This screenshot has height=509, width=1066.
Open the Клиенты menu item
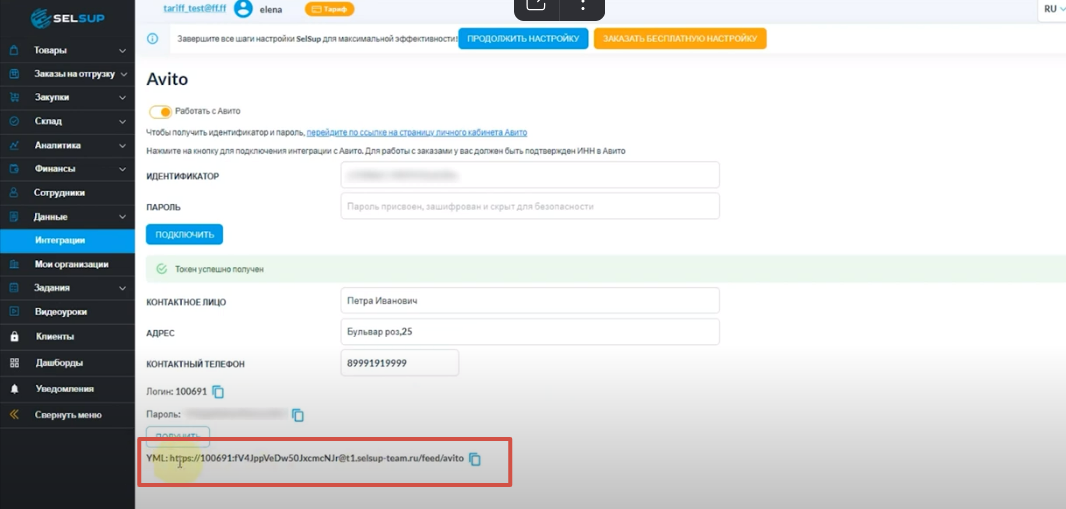(x=67, y=336)
